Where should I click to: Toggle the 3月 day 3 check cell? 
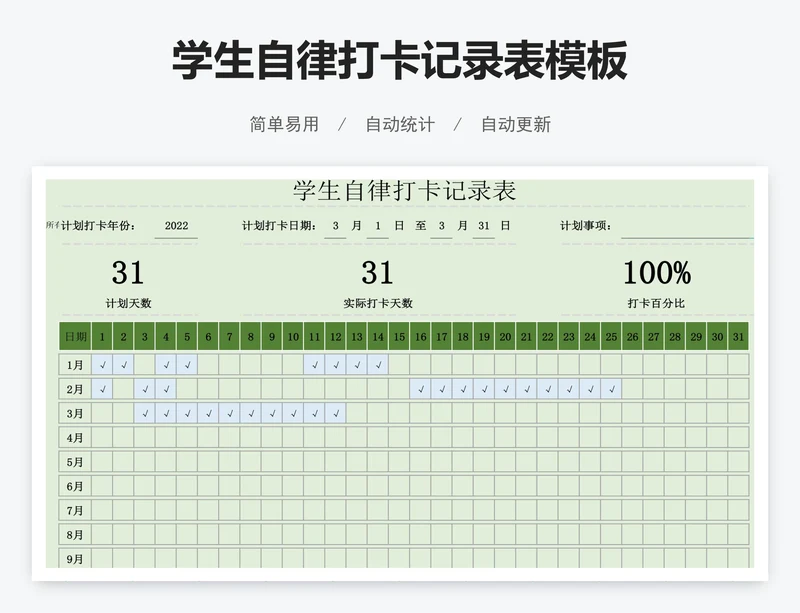pyautogui.click(x=145, y=413)
